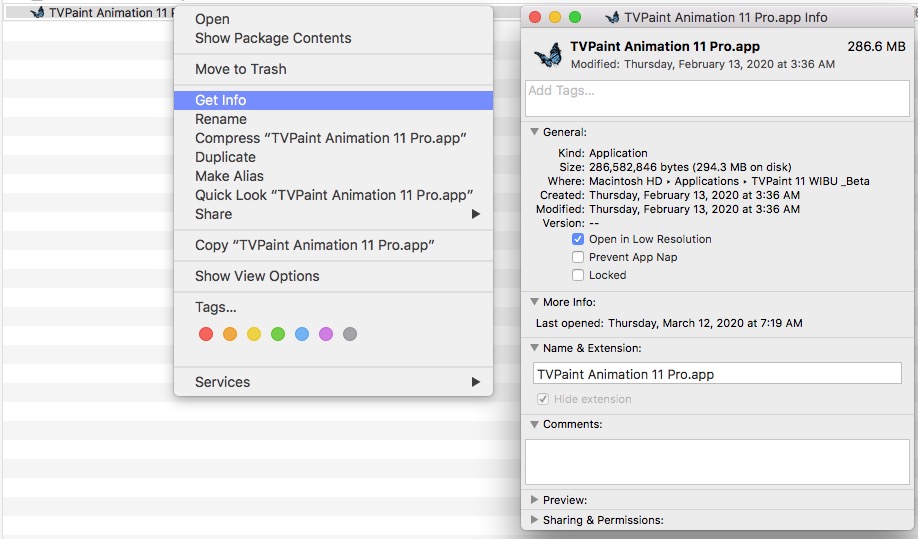Minimize the Info window with yellow button
The width and height of the screenshot is (918, 539).
[555, 17]
